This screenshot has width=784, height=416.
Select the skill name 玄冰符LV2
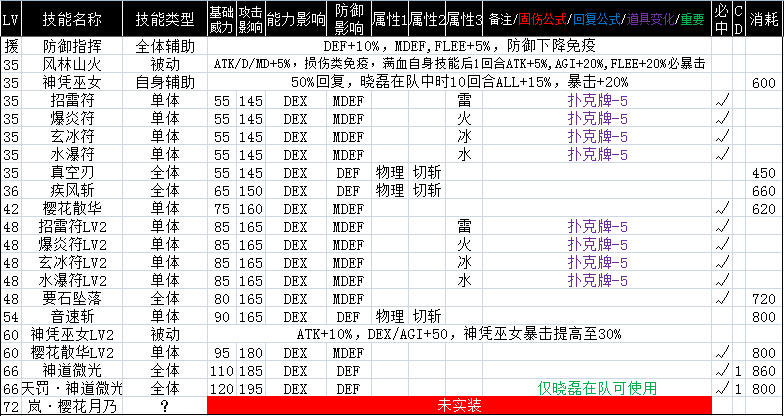[x=72, y=262]
